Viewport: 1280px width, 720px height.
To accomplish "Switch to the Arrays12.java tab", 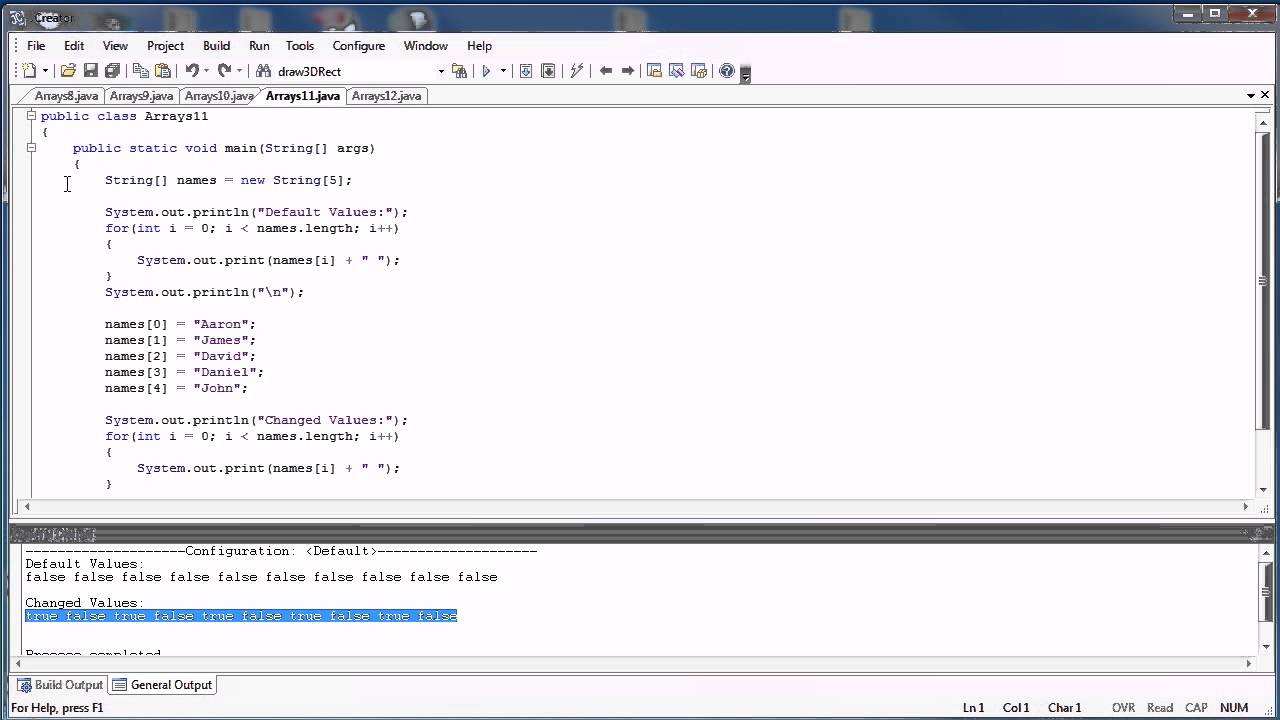I will pyautogui.click(x=386, y=96).
